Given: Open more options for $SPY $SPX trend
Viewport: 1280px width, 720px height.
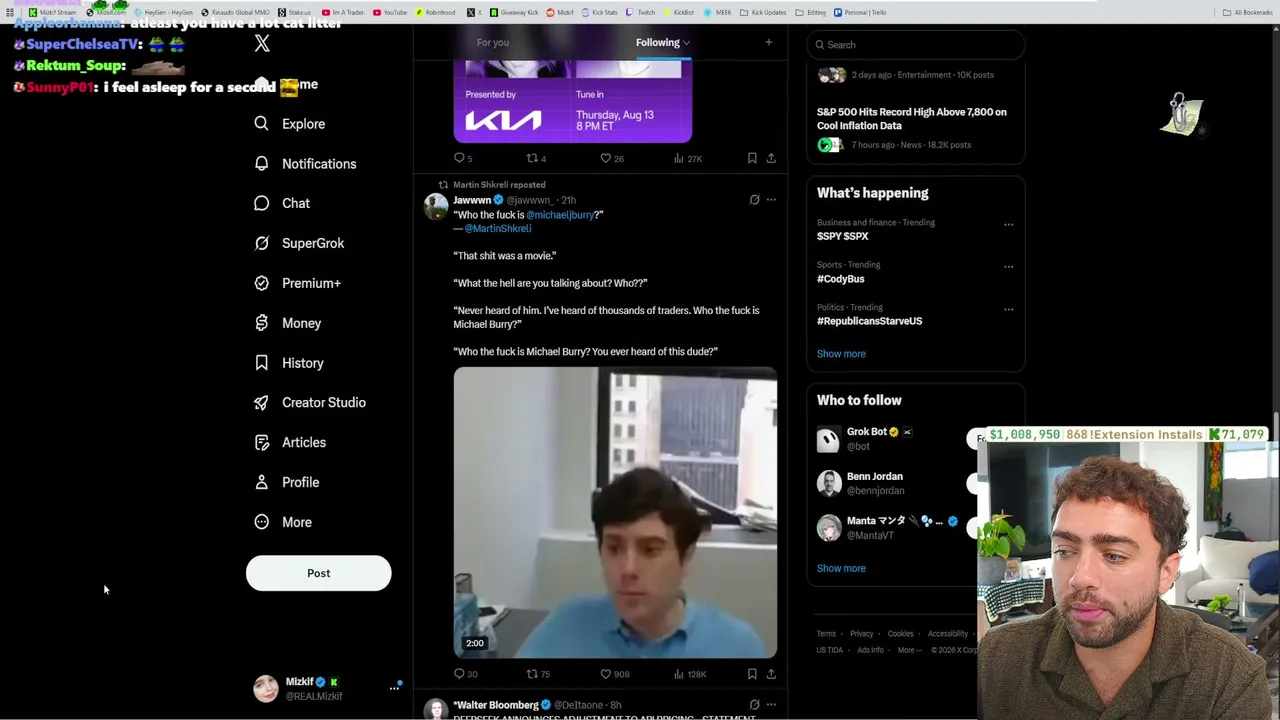Looking at the screenshot, I should click(1008, 224).
